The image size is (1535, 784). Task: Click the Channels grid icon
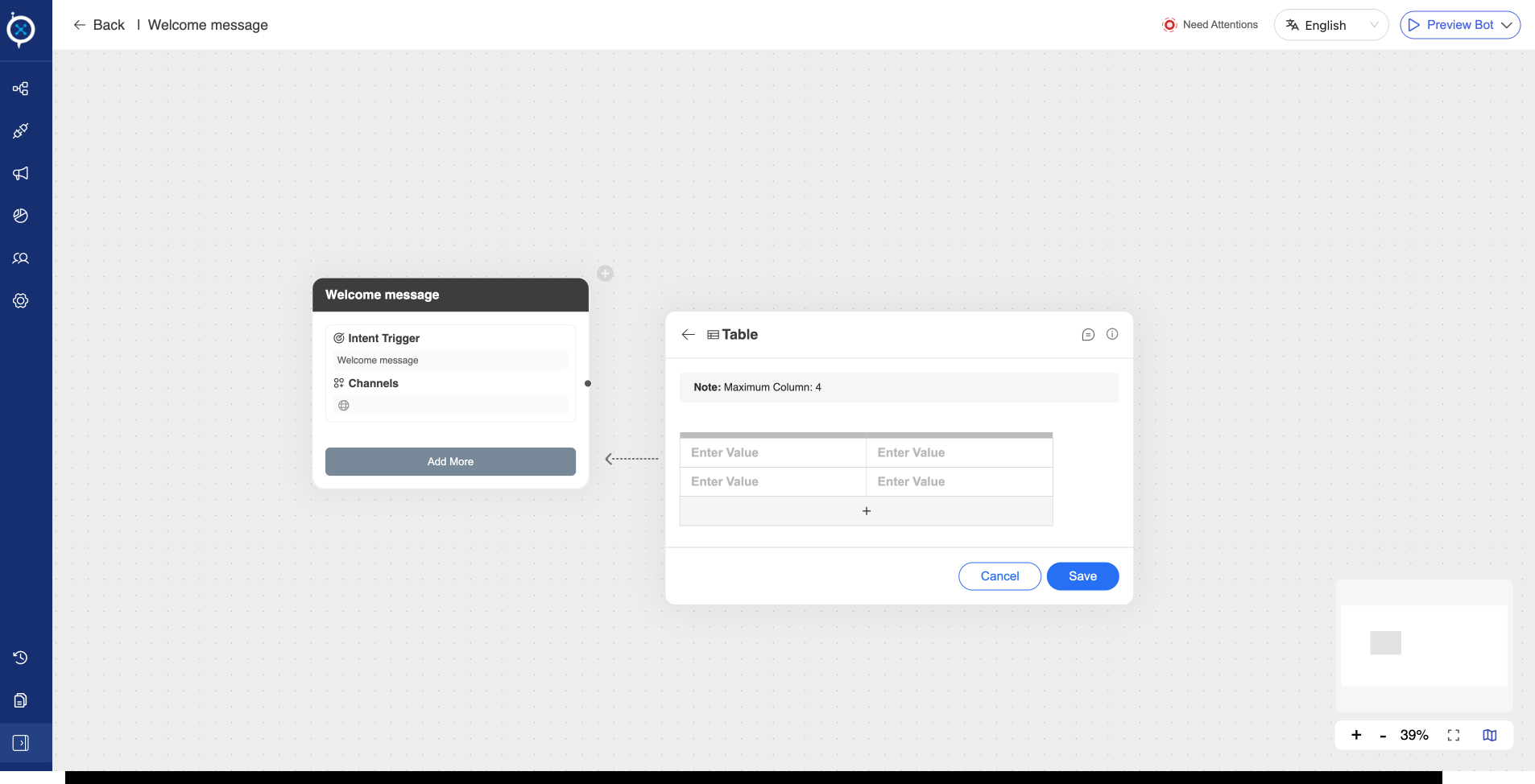pos(339,383)
